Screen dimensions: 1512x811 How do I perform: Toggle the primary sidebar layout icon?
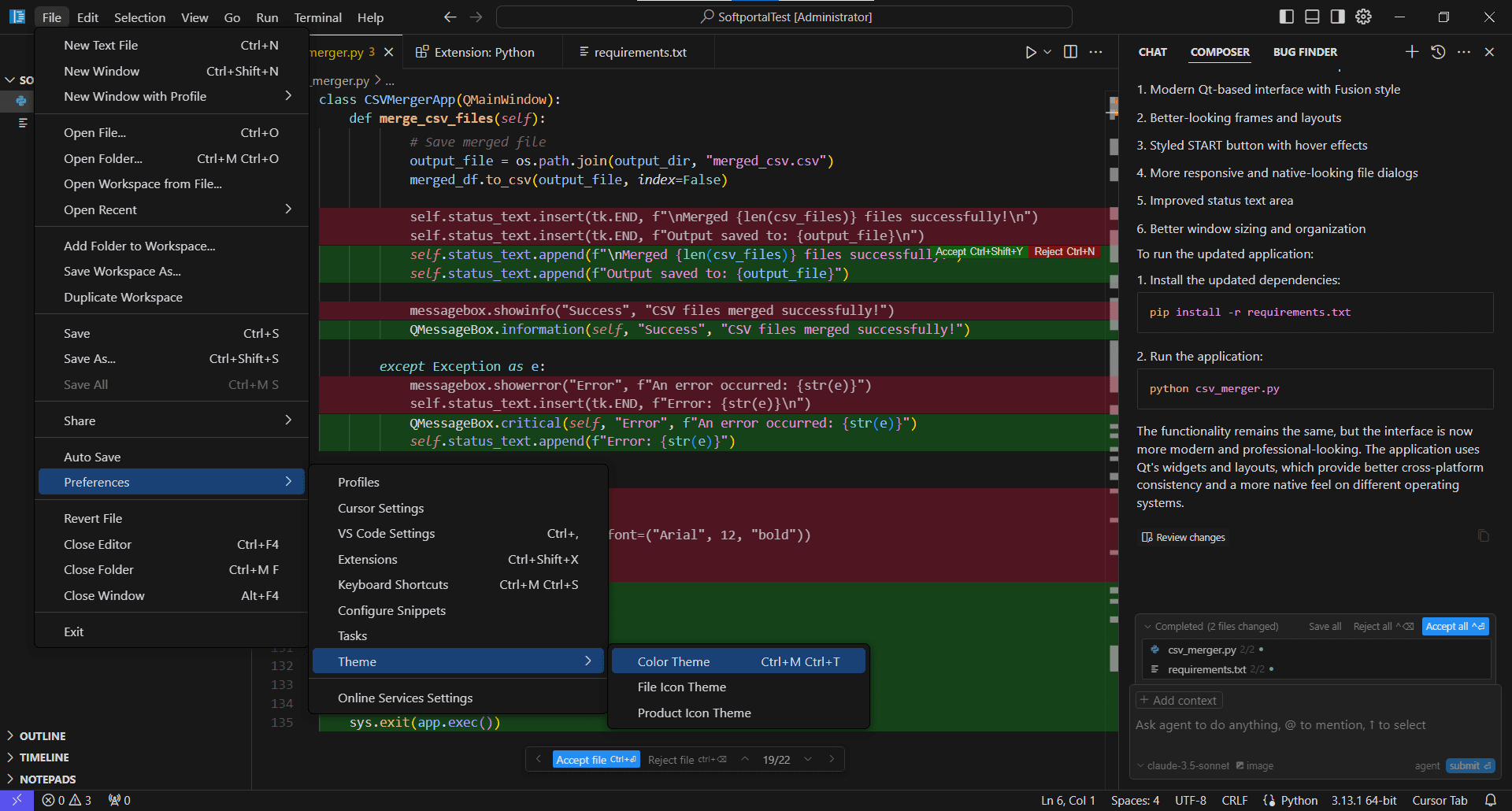1287,17
